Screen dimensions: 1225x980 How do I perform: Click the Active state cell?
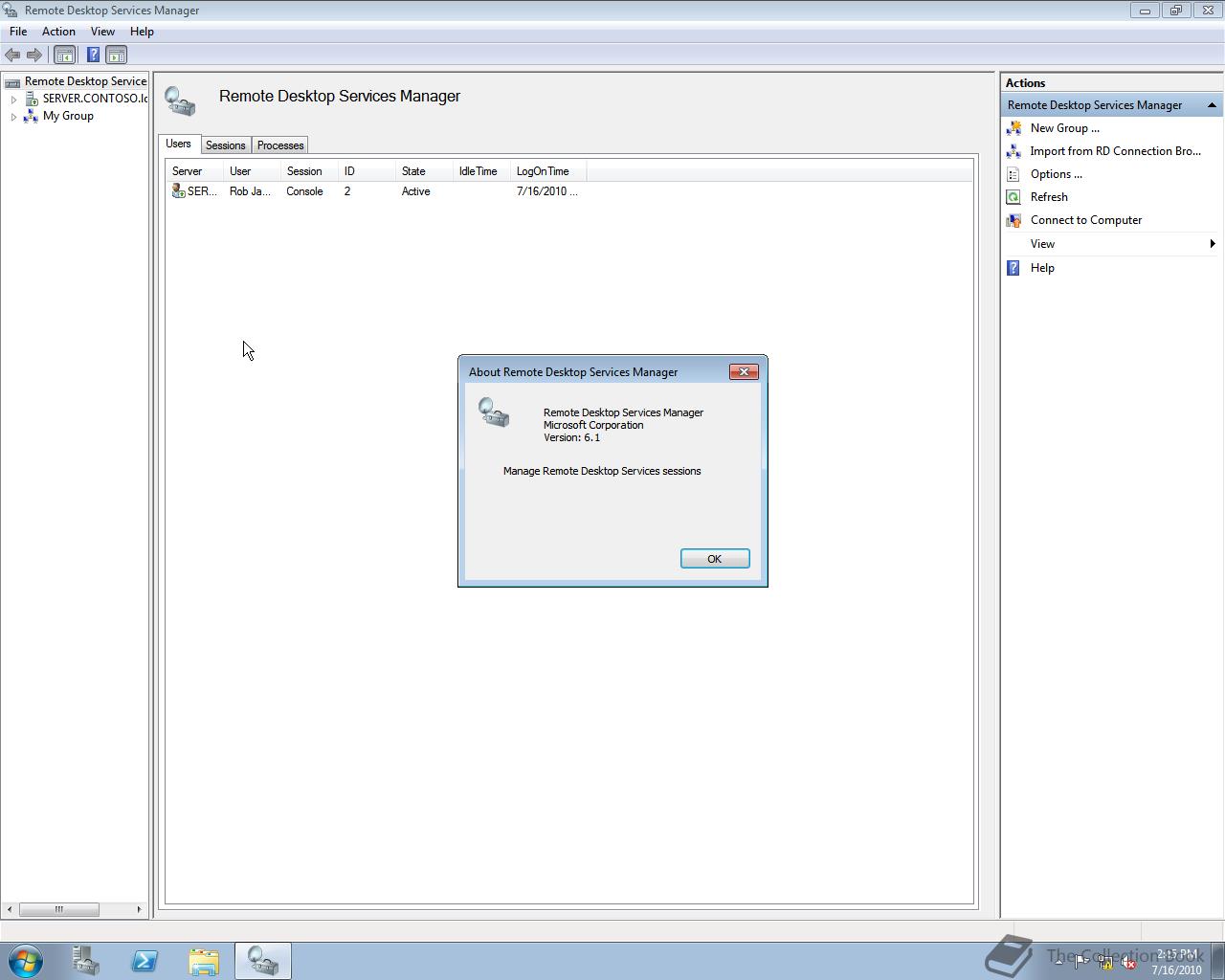(x=415, y=191)
